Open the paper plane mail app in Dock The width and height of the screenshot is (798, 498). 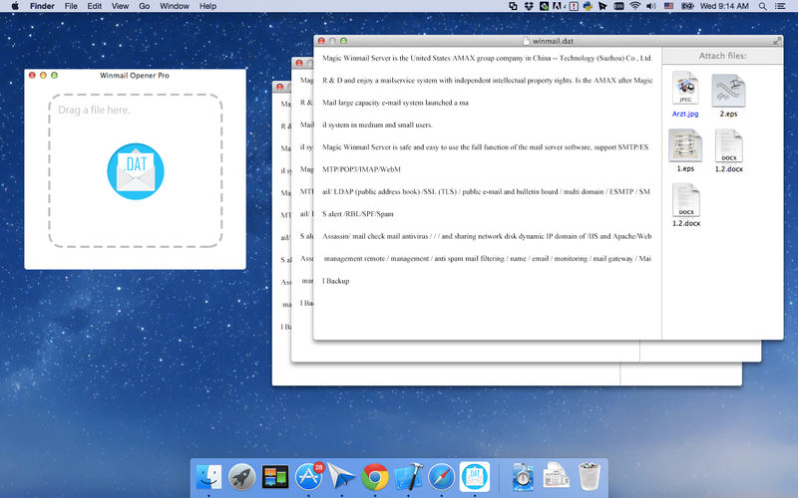(x=341, y=477)
